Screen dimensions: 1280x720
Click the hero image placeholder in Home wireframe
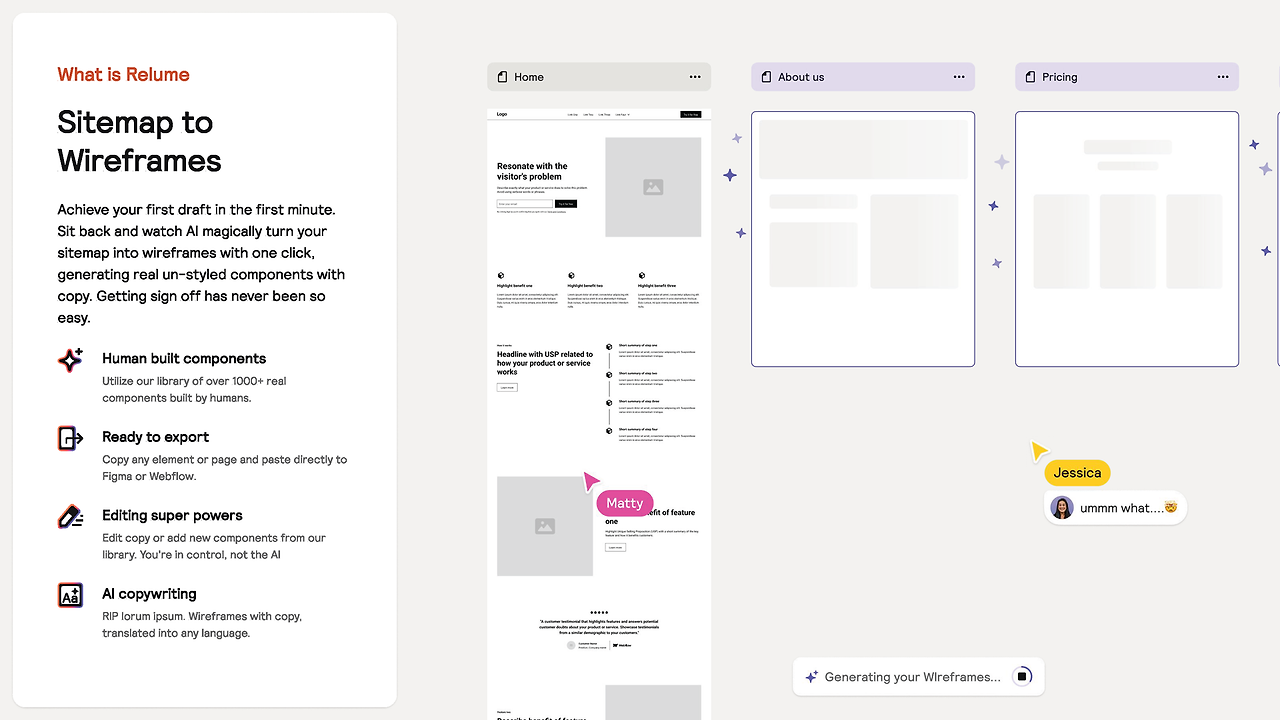[653, 187]
